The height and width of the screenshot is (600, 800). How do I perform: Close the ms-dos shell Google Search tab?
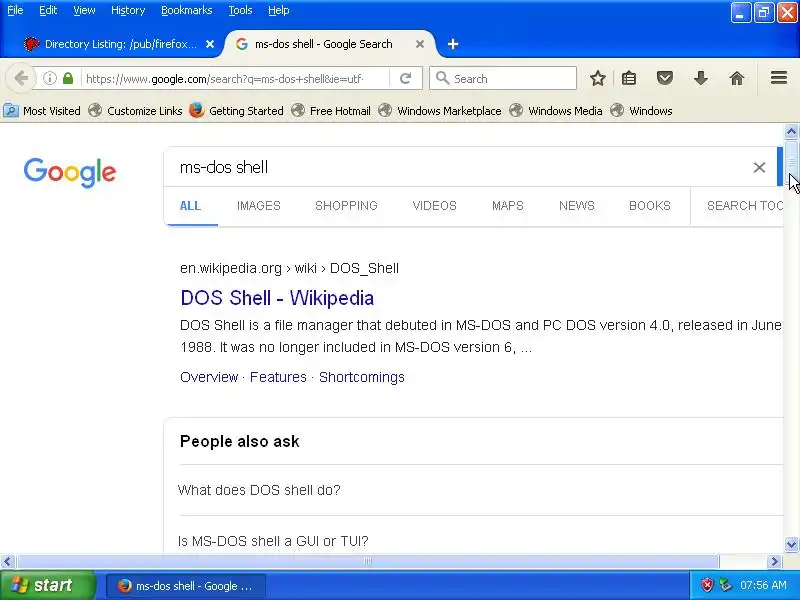click(x=420, y=44)
